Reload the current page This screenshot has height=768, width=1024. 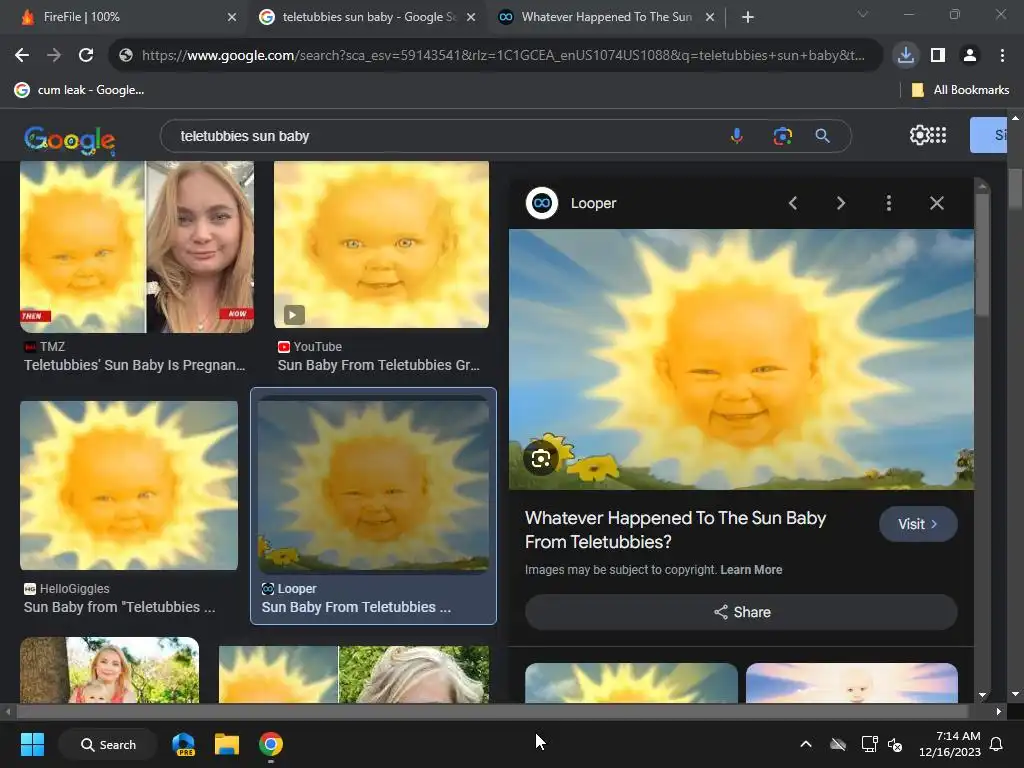(86, 56)
